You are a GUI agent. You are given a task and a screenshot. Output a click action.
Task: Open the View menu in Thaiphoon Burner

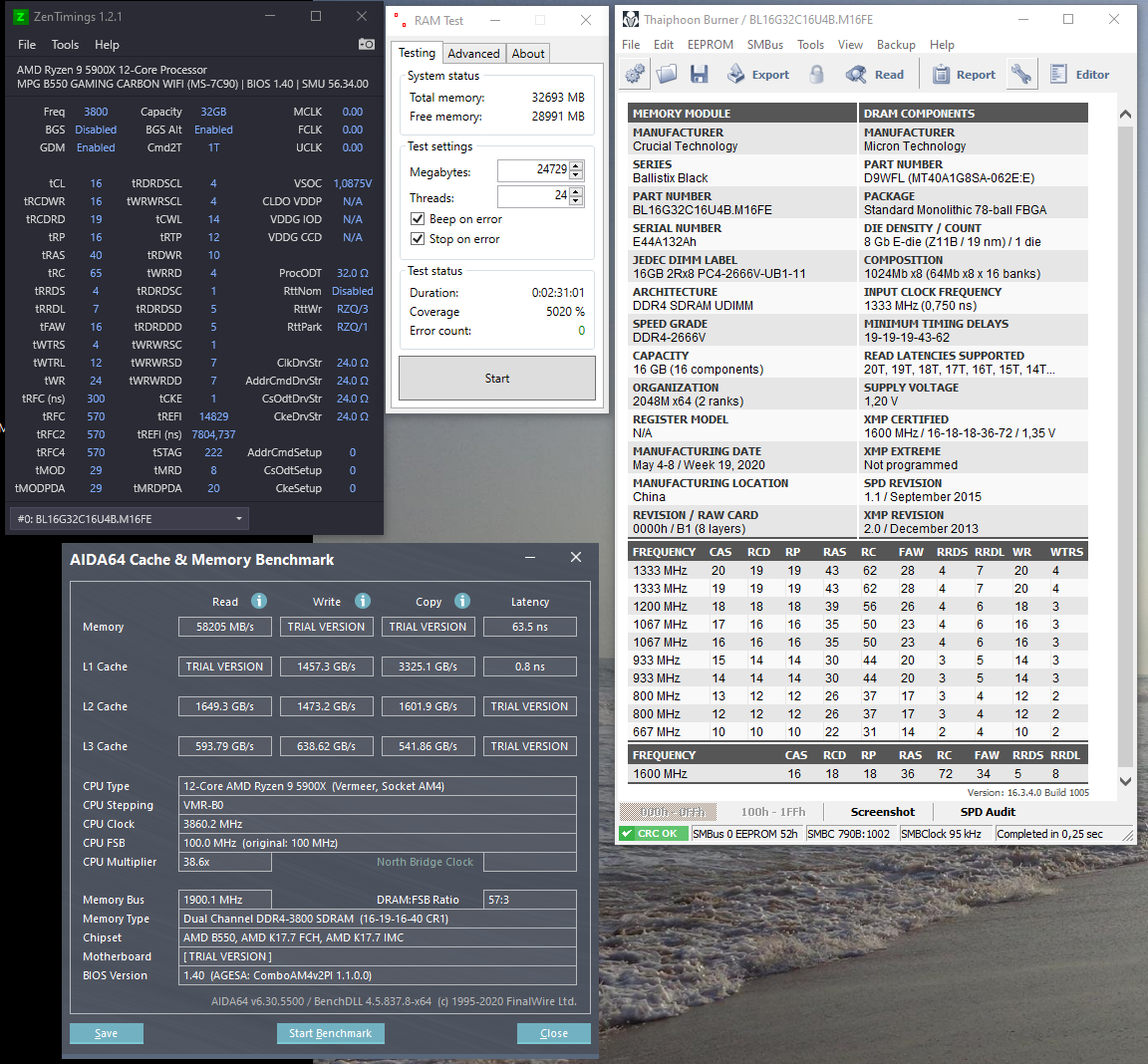[x=850, y=45]
